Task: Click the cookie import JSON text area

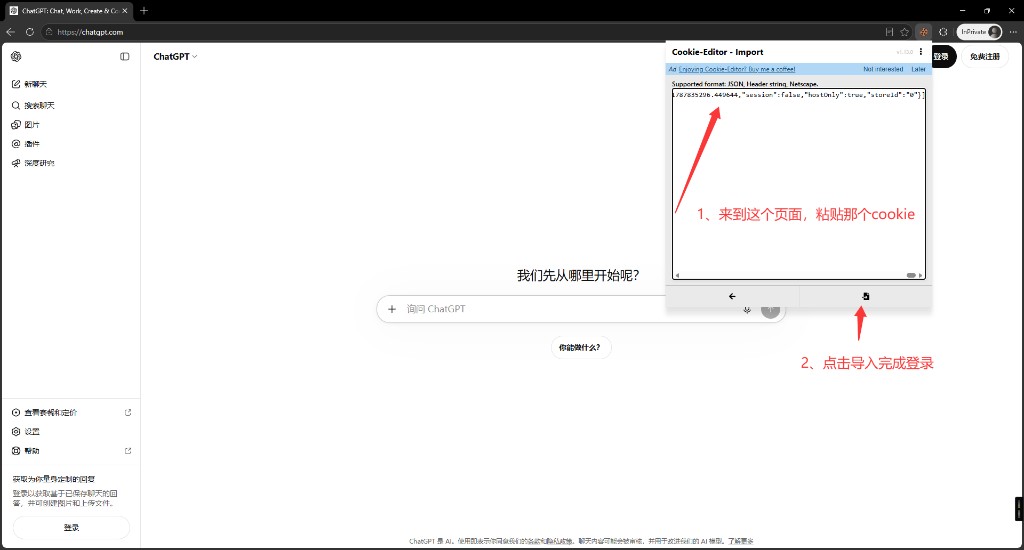Action: [799, 184]
